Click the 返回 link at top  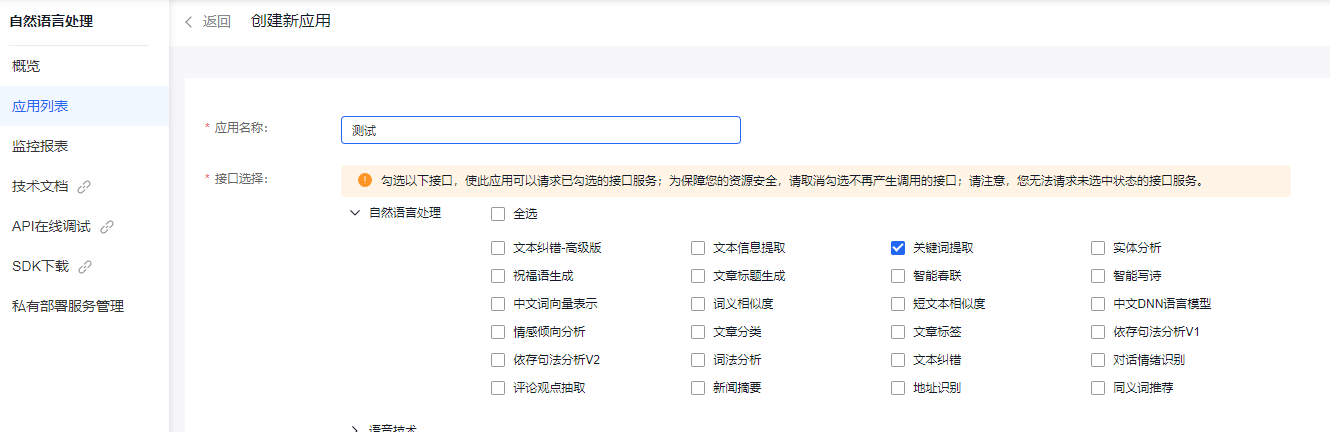[x=217, y=22]
